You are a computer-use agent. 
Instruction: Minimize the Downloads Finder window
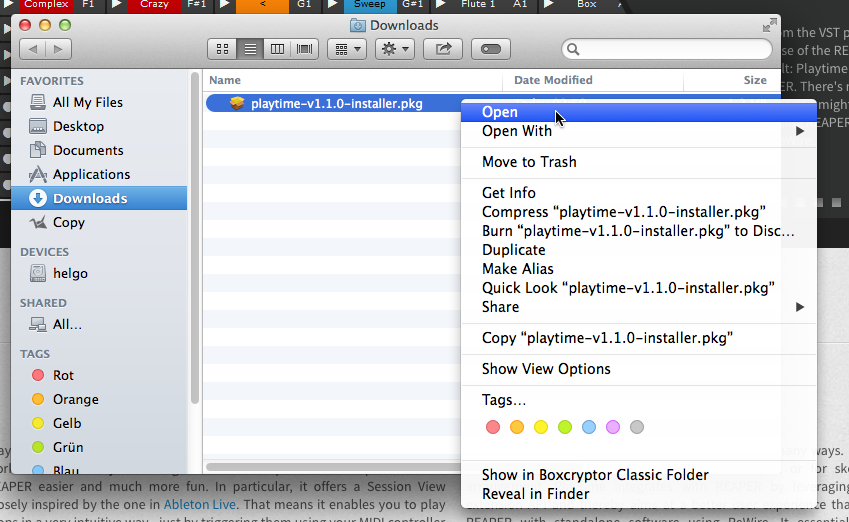[45, 25]
